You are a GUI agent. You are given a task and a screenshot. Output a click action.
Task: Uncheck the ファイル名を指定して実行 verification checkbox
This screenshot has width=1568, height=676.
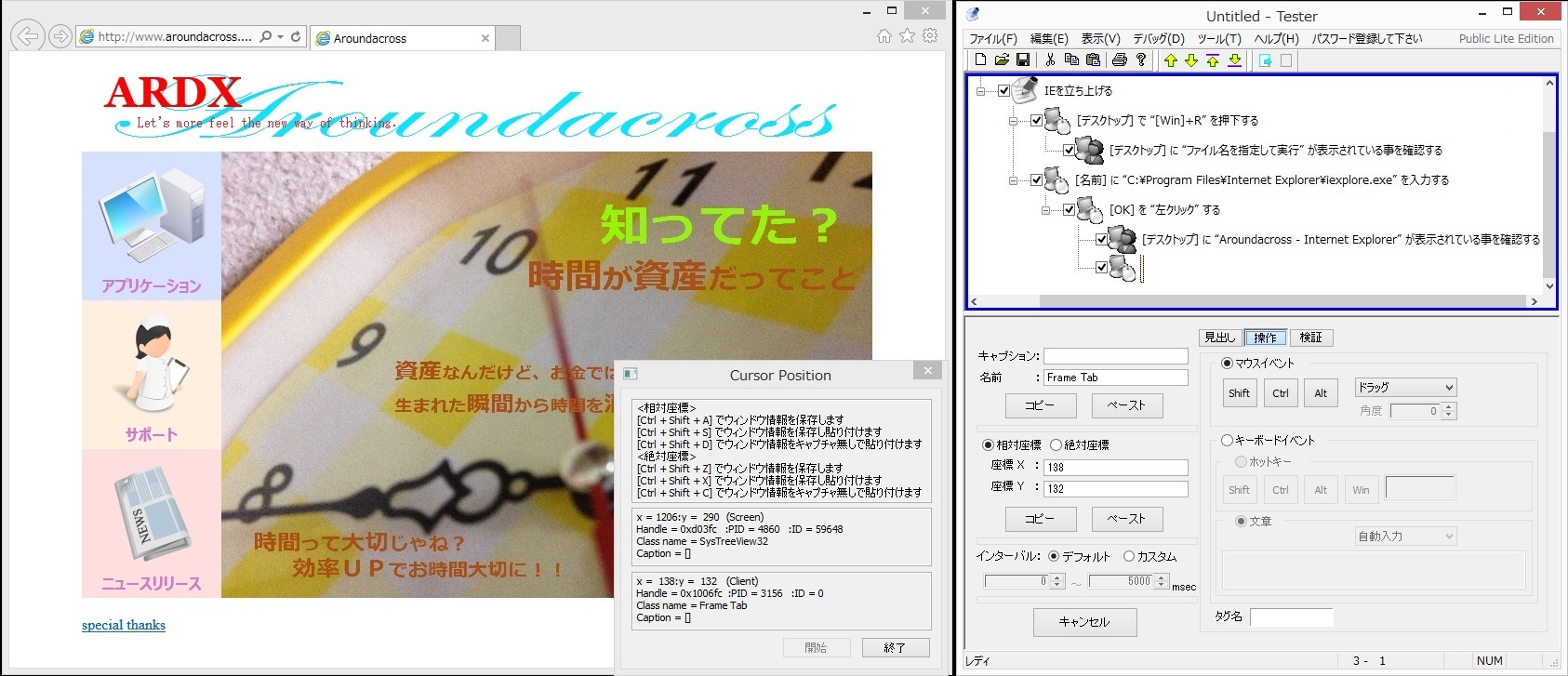coord(1069,151)
